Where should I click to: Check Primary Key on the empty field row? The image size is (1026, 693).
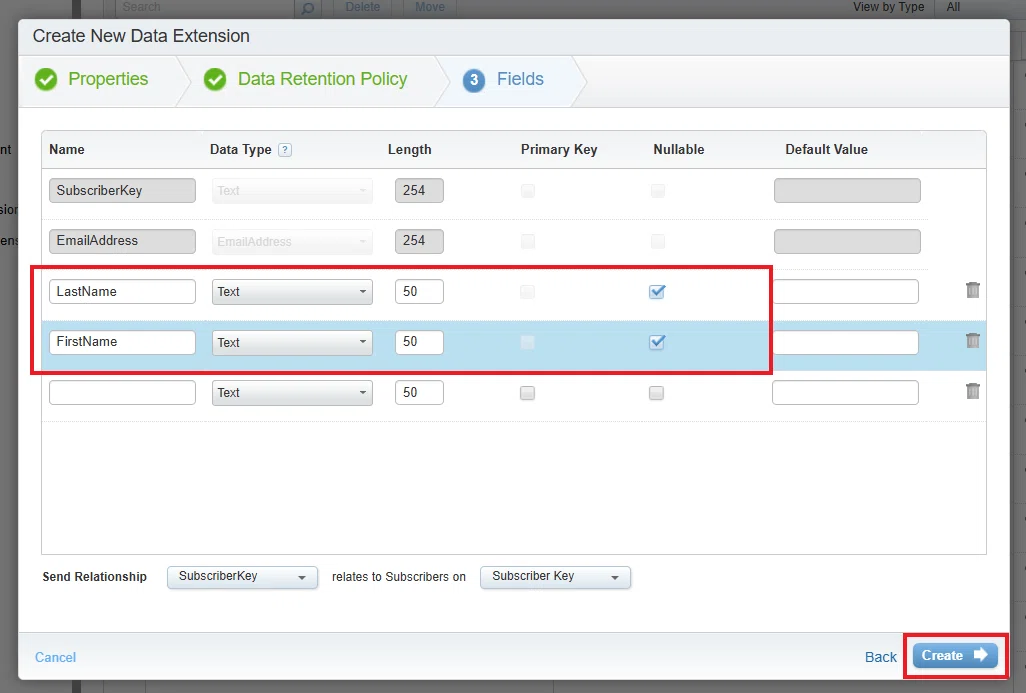click(x=527, y=393)
